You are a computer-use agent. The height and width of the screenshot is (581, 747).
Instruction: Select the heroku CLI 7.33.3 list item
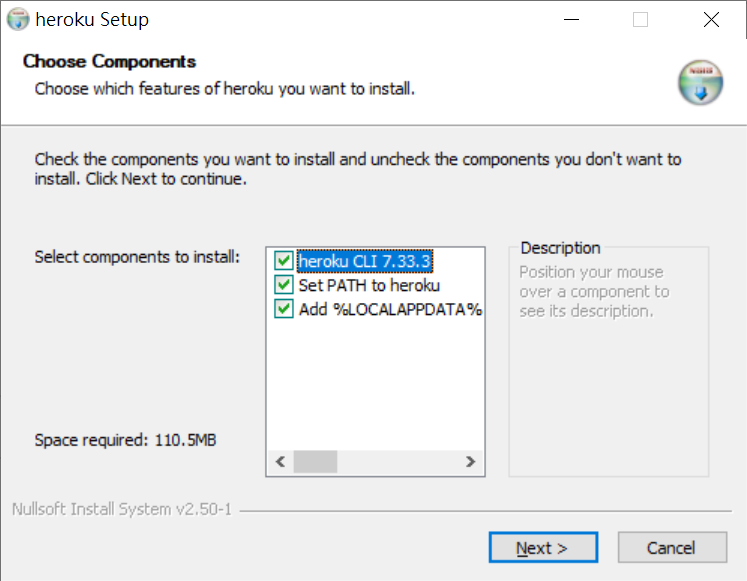pyautogui.click(x=365, y=262)
